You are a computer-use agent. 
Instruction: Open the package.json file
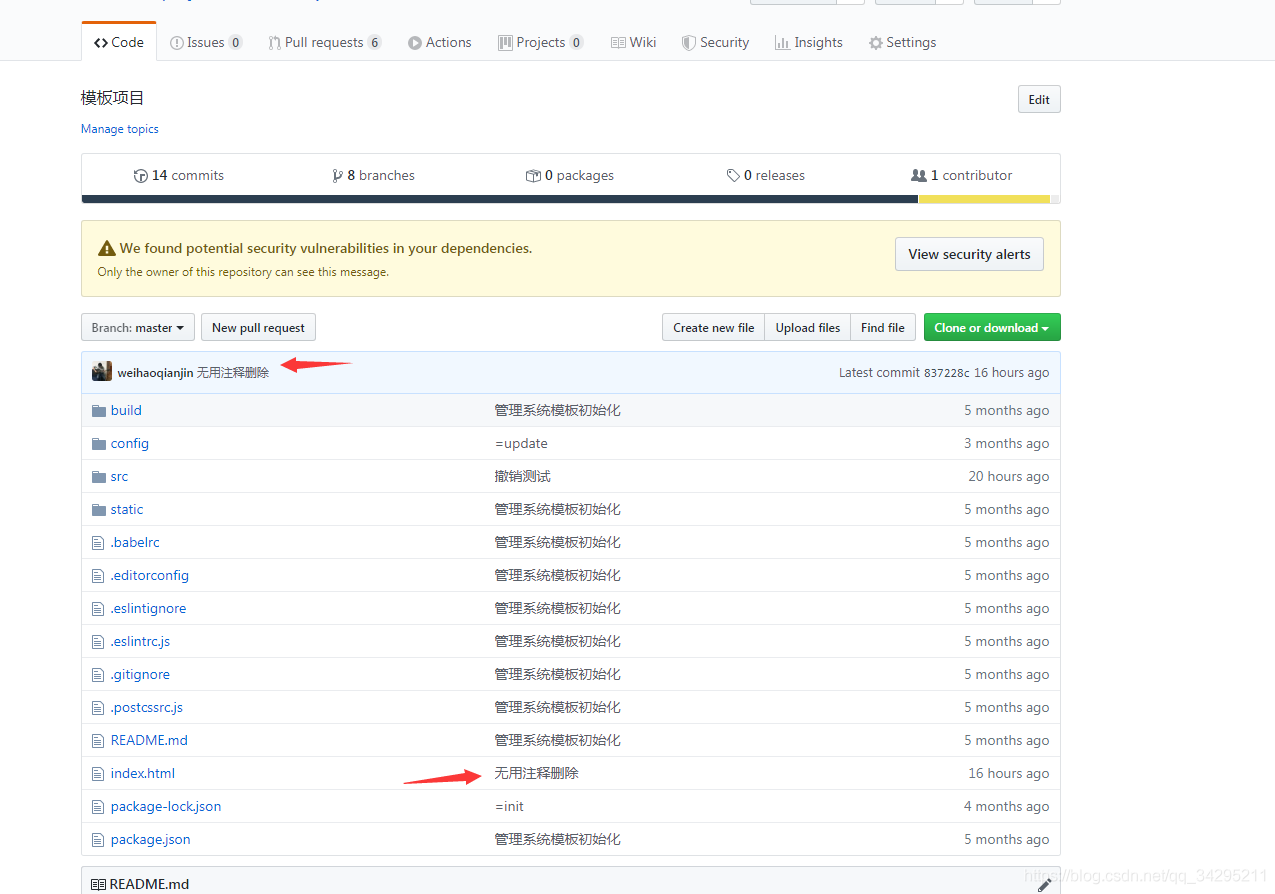[x=150, y=839]
